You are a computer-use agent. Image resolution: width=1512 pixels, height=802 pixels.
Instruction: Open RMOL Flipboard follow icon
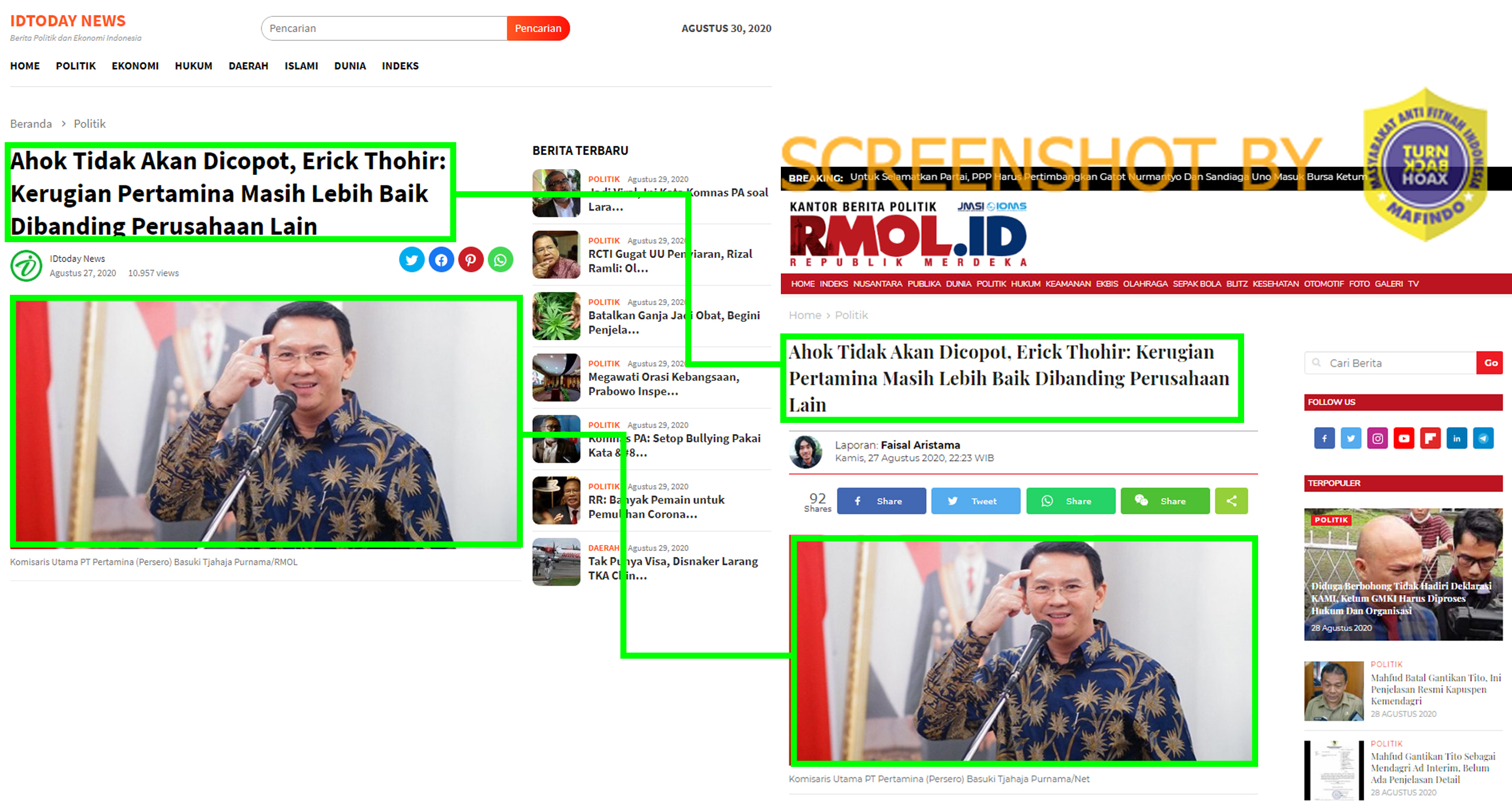click(1431, 438)
